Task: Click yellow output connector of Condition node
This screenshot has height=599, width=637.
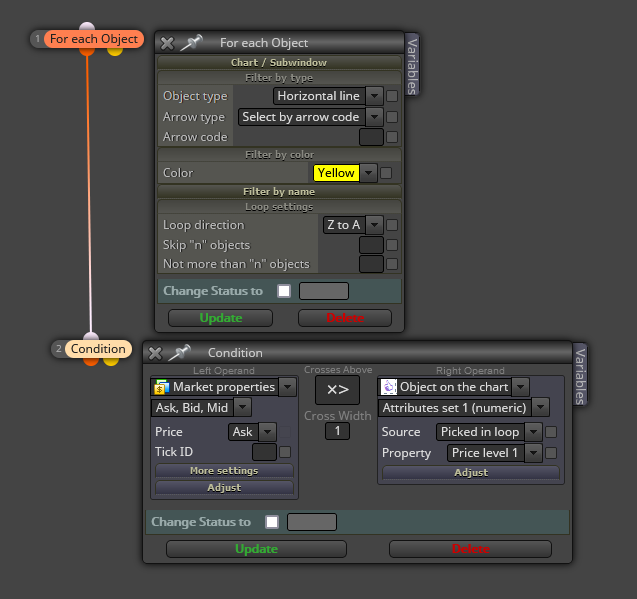Action: (111, 362)
